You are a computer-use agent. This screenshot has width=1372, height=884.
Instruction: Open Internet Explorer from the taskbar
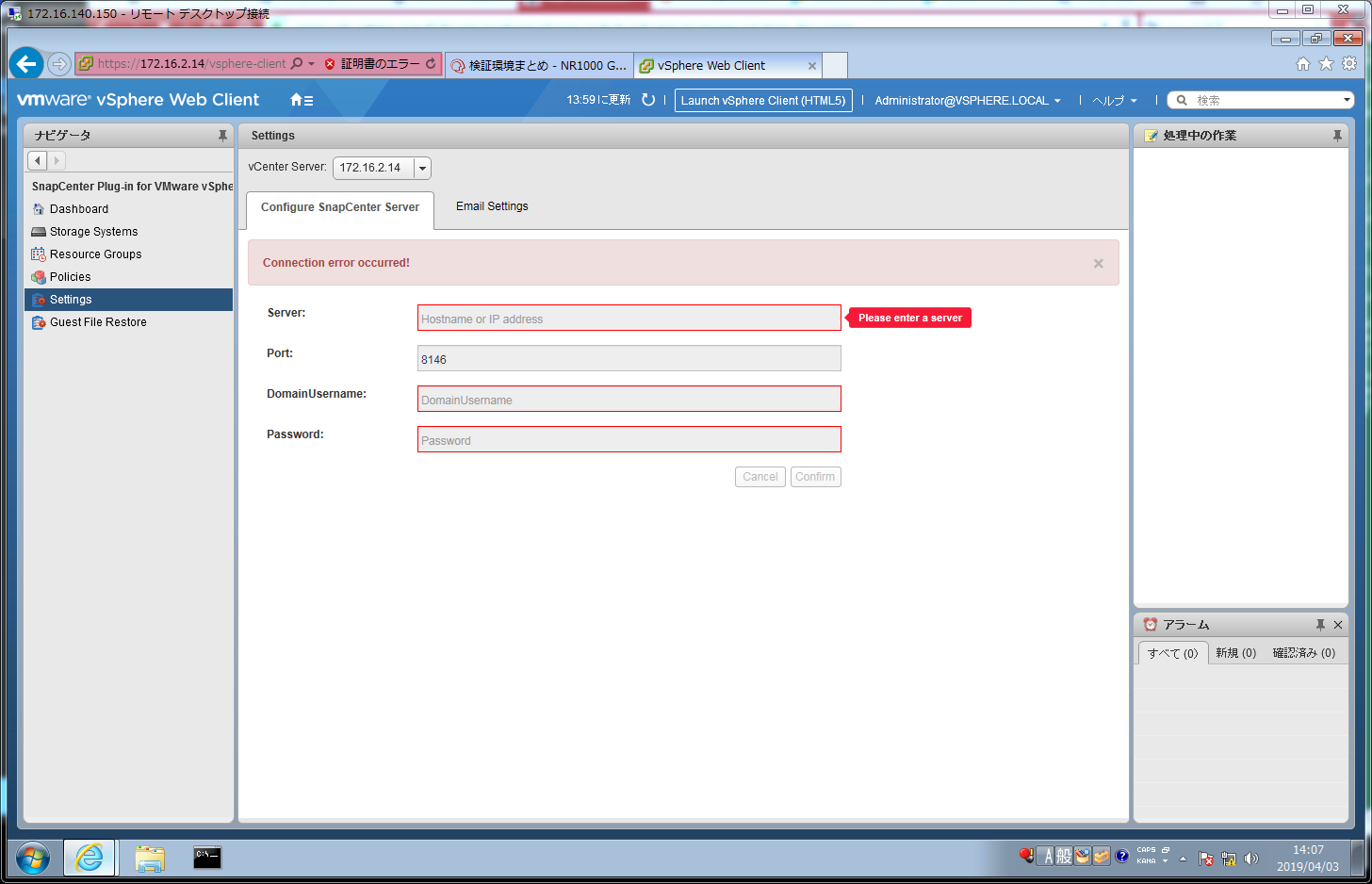(90, 859)
